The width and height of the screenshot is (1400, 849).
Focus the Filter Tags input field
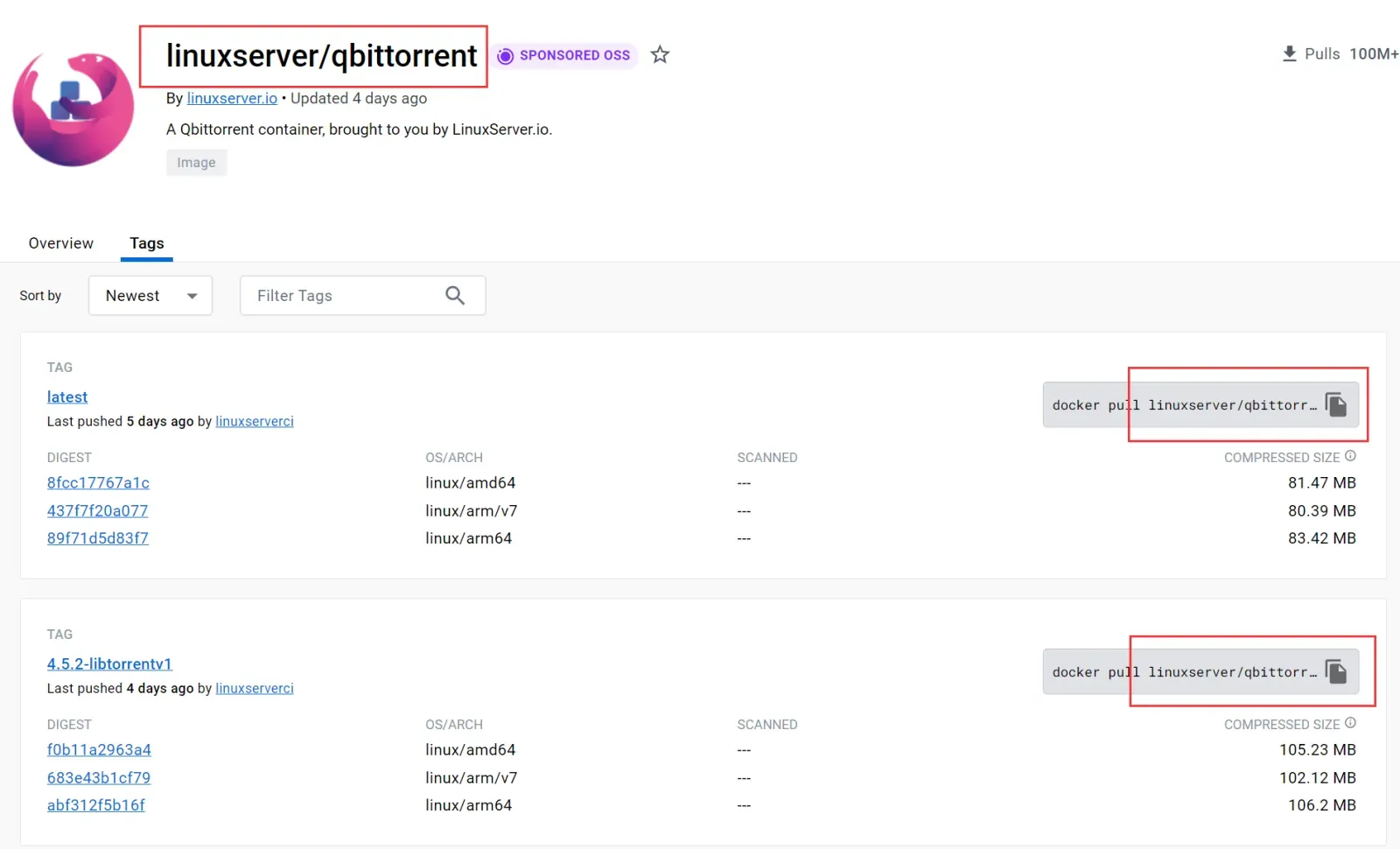click(x=346, y=296)
